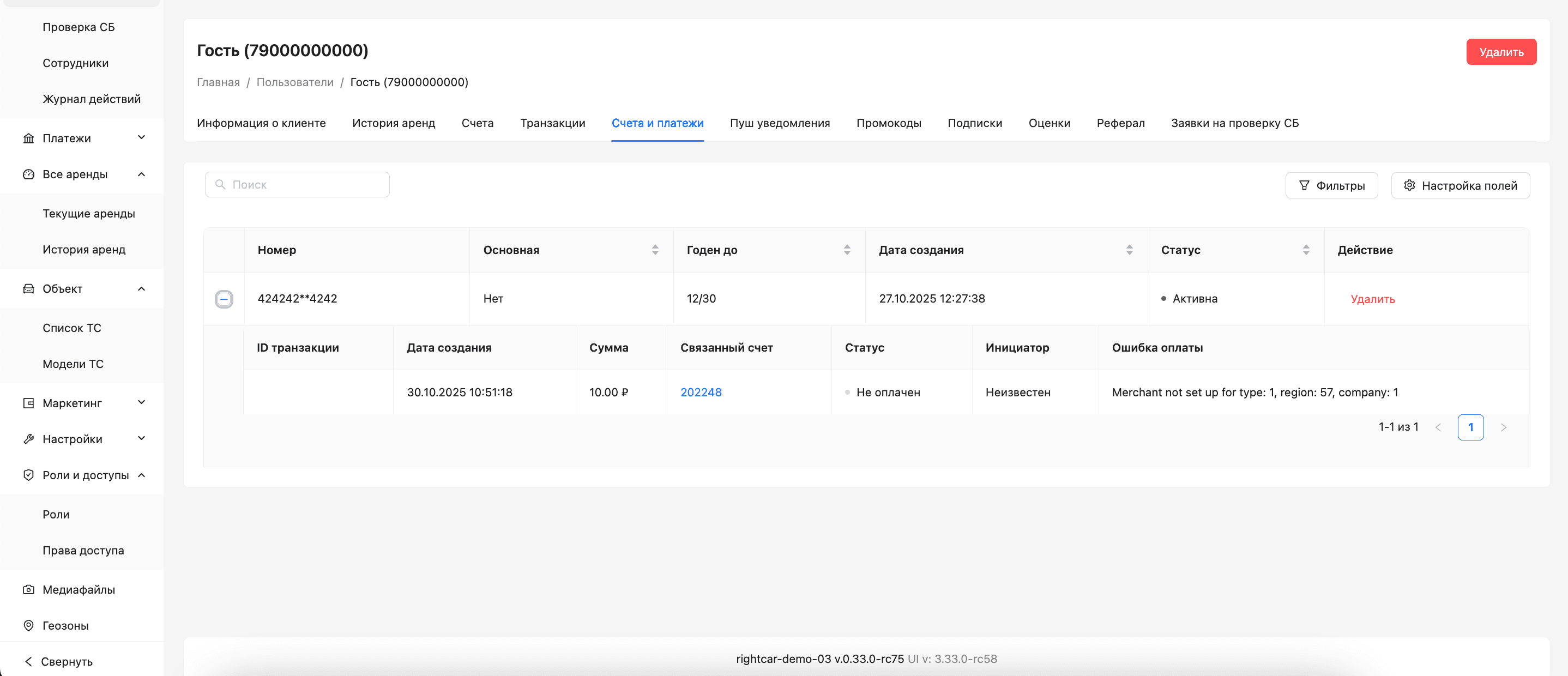Expand the Маркетинг menu chevron
Viewport: 1568px width, 676px height.
[141, 402]
